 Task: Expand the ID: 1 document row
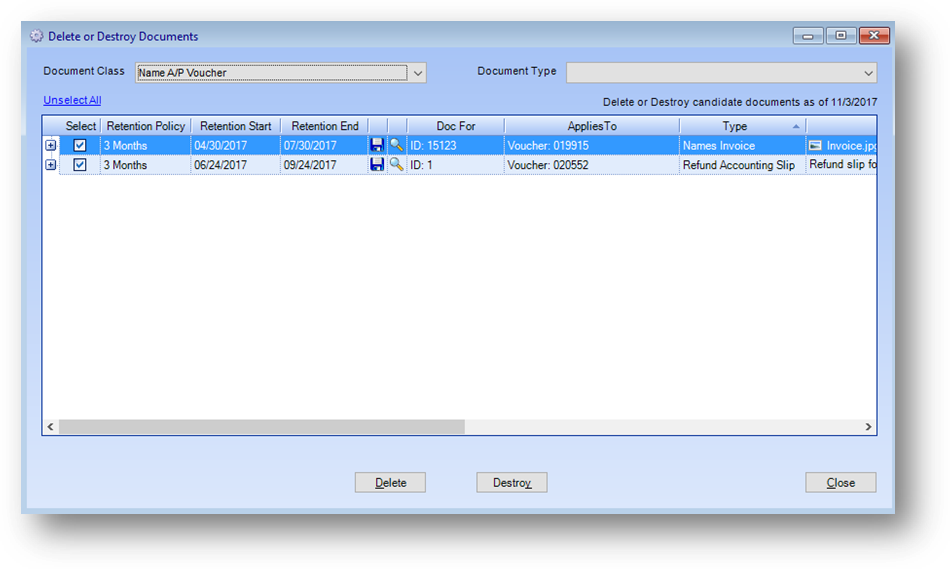point(51,165)
